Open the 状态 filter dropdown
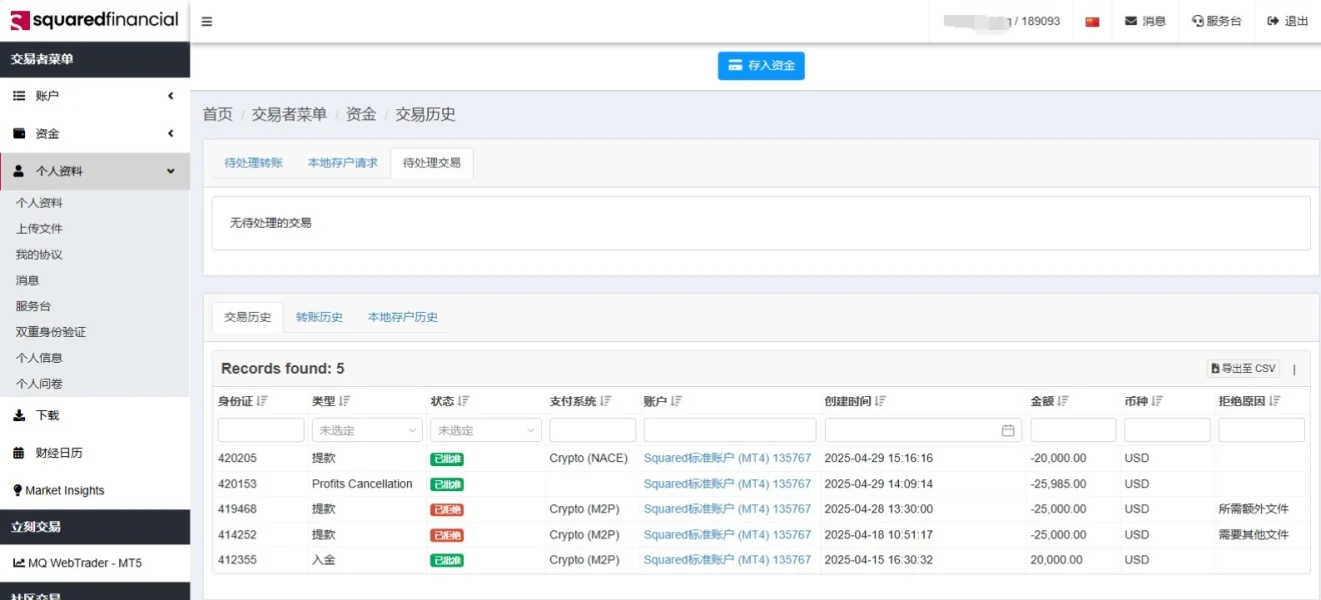Screen dimensions: 1321x600 tap(485, 430)
